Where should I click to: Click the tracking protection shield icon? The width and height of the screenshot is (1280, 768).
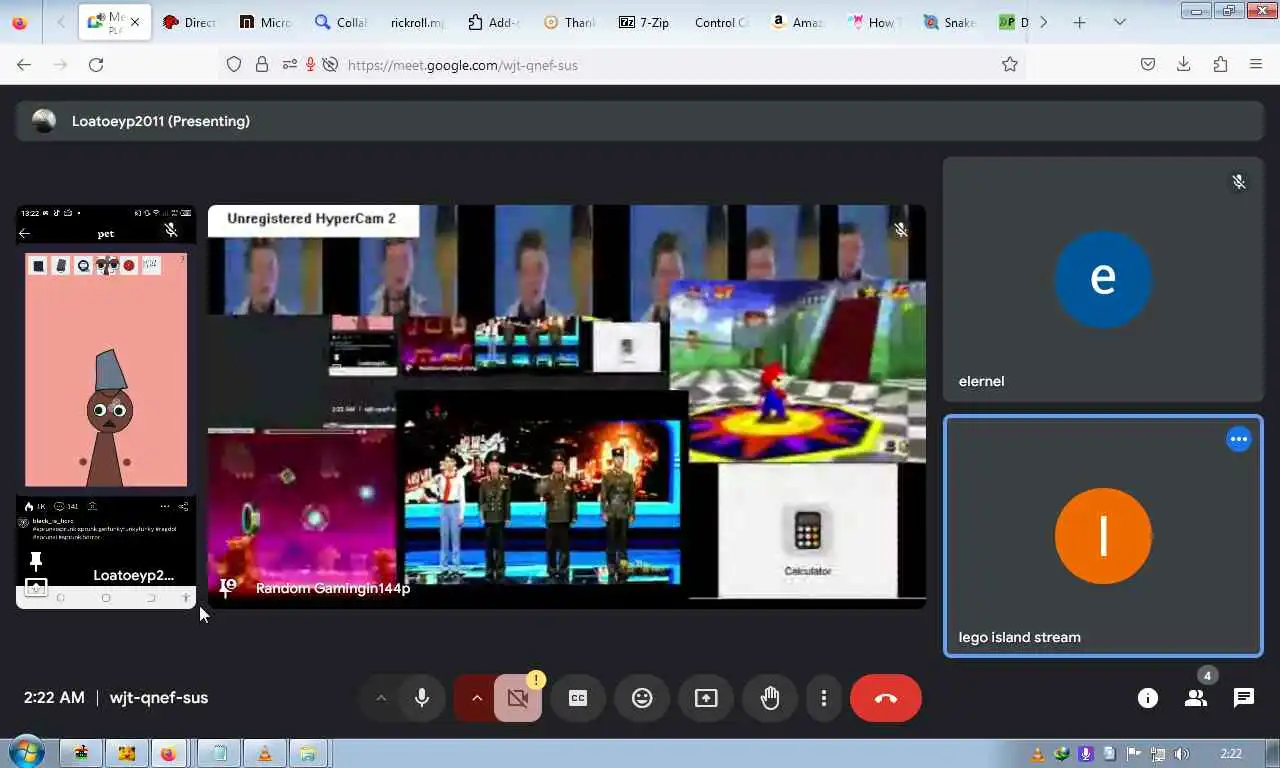click(234, 64)
